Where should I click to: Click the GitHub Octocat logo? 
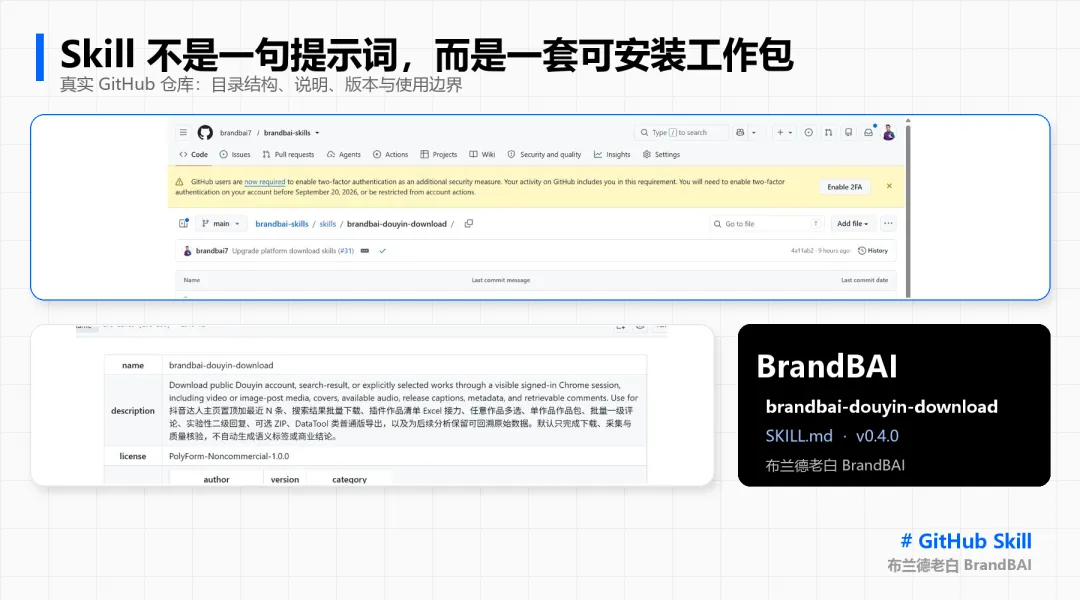[x=205, y=132]
